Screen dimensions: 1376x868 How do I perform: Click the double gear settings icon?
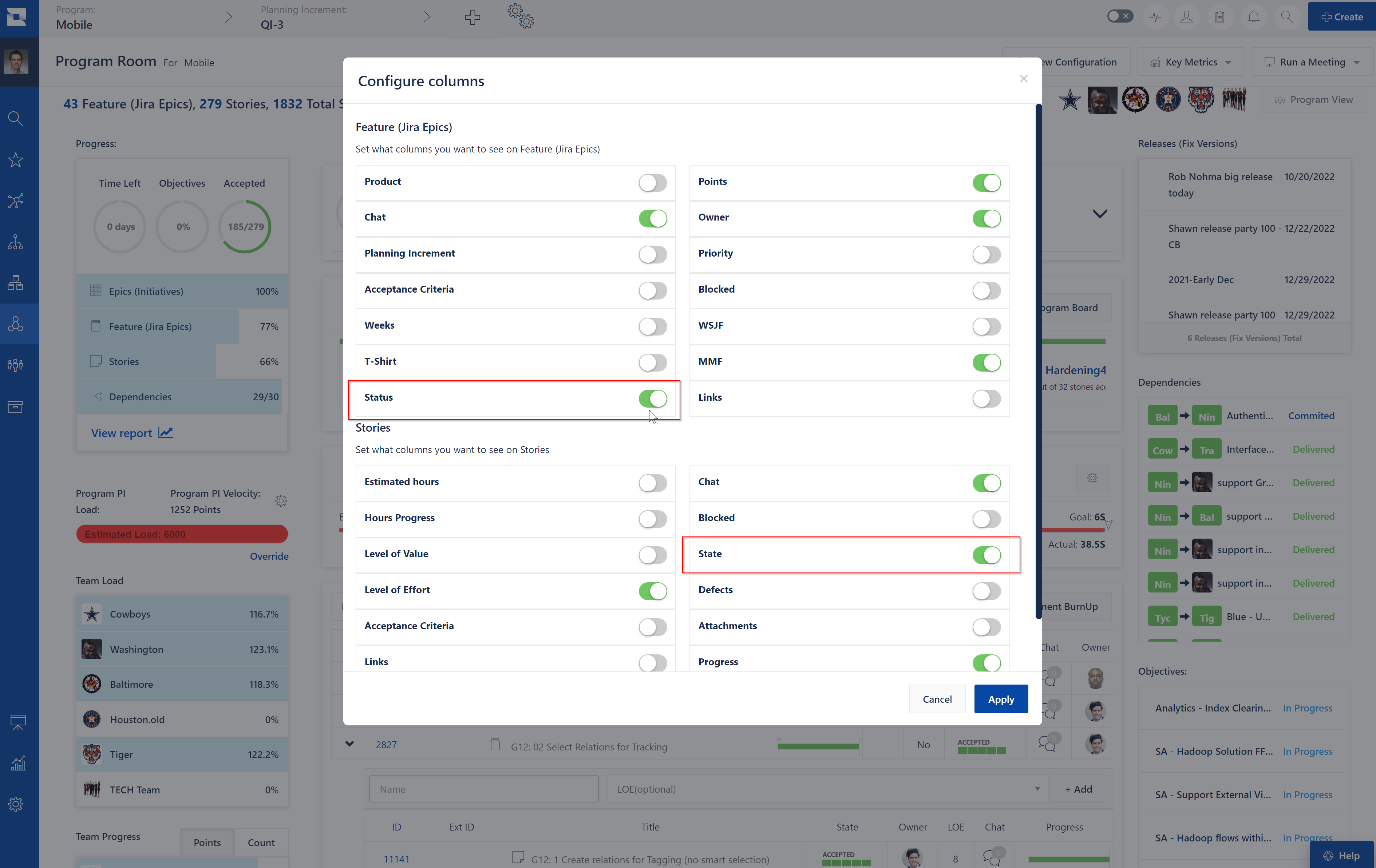[521, 17]
